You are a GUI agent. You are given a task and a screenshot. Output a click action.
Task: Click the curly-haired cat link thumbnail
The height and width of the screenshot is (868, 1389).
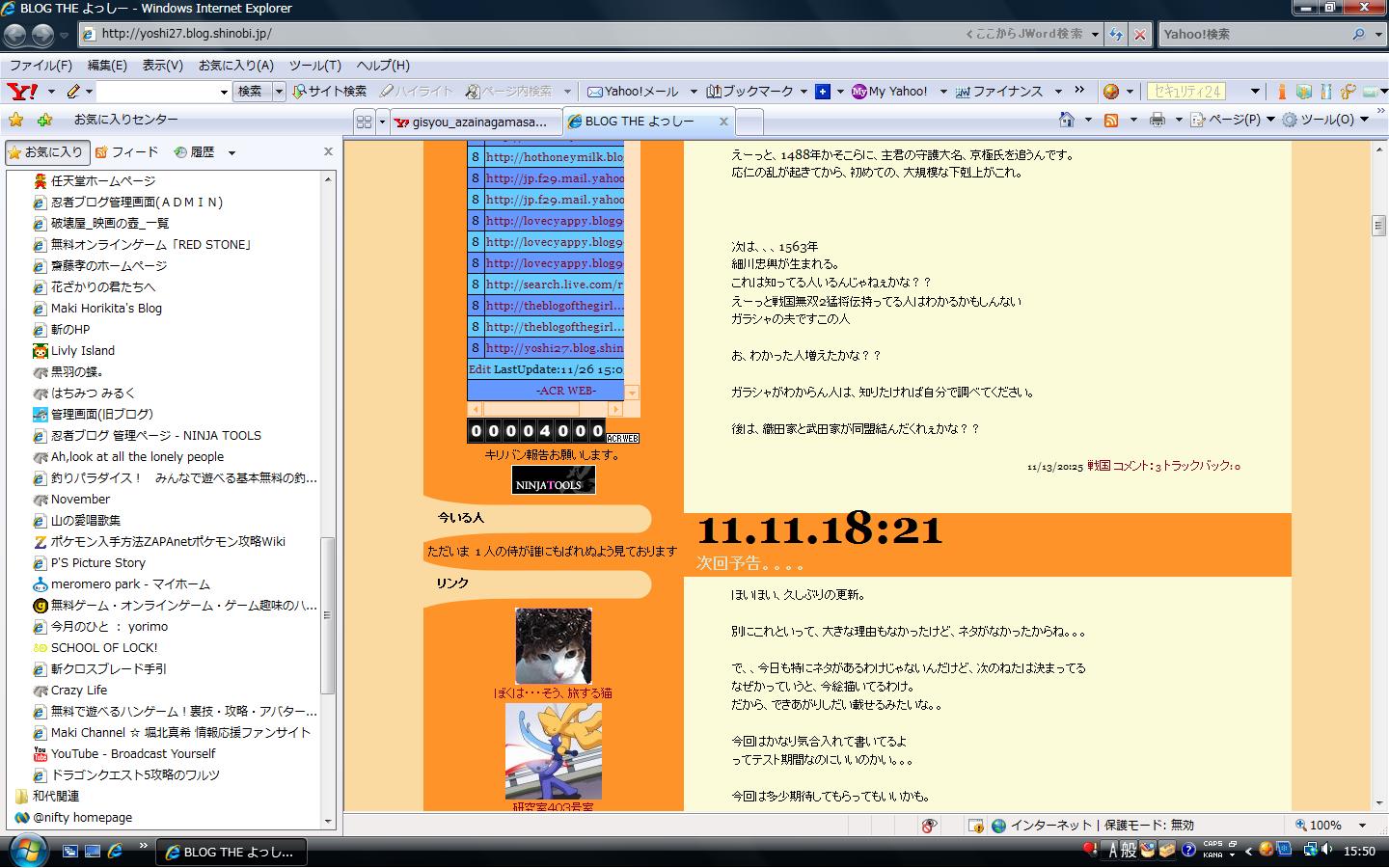click(553, 646)
